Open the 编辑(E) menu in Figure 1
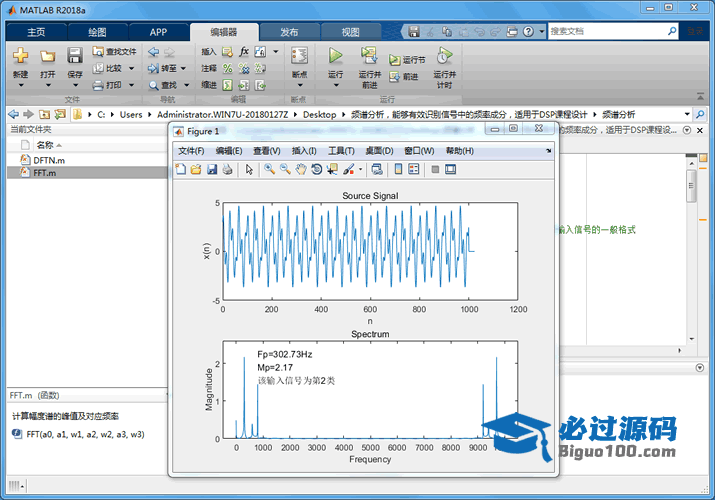 [229, 151]
